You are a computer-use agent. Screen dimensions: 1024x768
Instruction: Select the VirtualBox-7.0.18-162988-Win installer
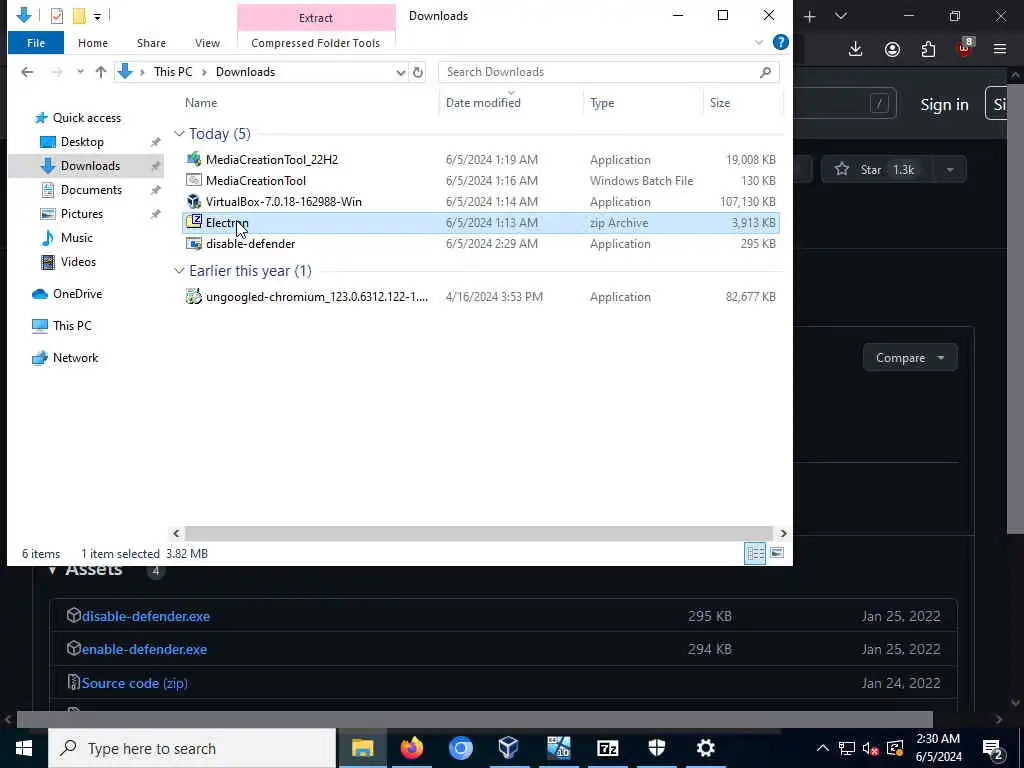[x=481, y=201]
